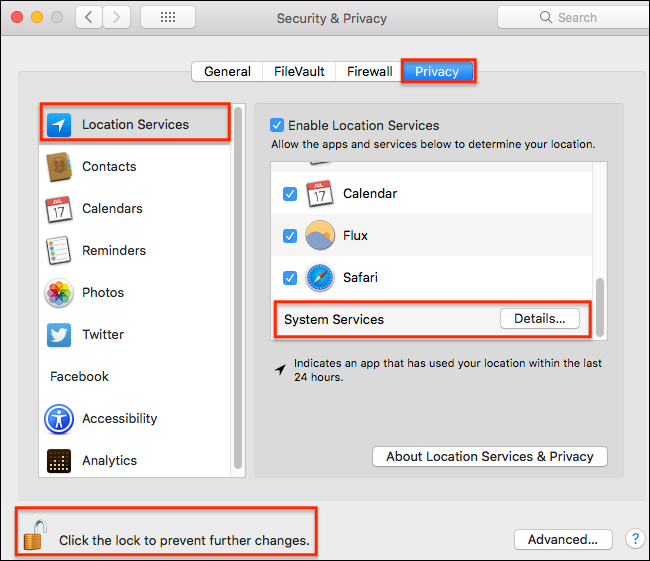Image resolution: width=650 pixels, height=561 pixels.
Task: Select the Twitter bird icon
Action: 59,335
